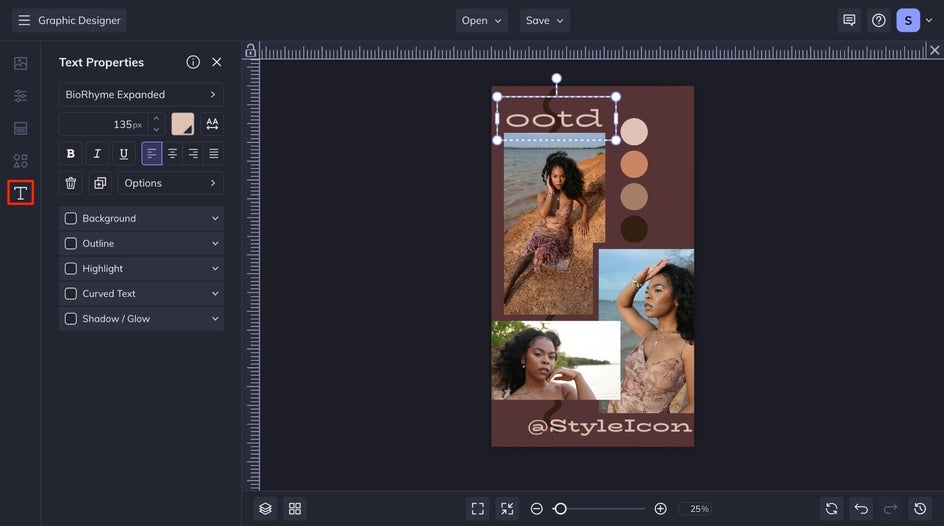Image resolution: width=944 pixels, height=526 pixels.
Task: Show the grid view icon
Action: [x=295, y=509]
